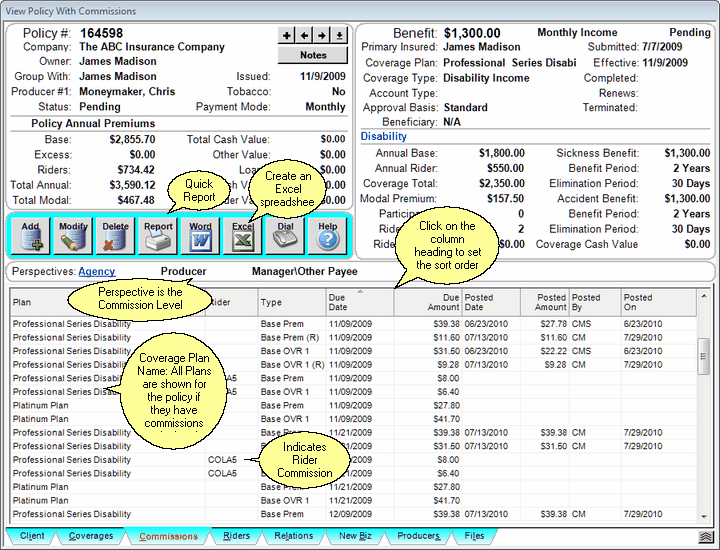Switch to the Riders tab
The width and height of the screenshot is (720, 550).
(x=236, y=536)
